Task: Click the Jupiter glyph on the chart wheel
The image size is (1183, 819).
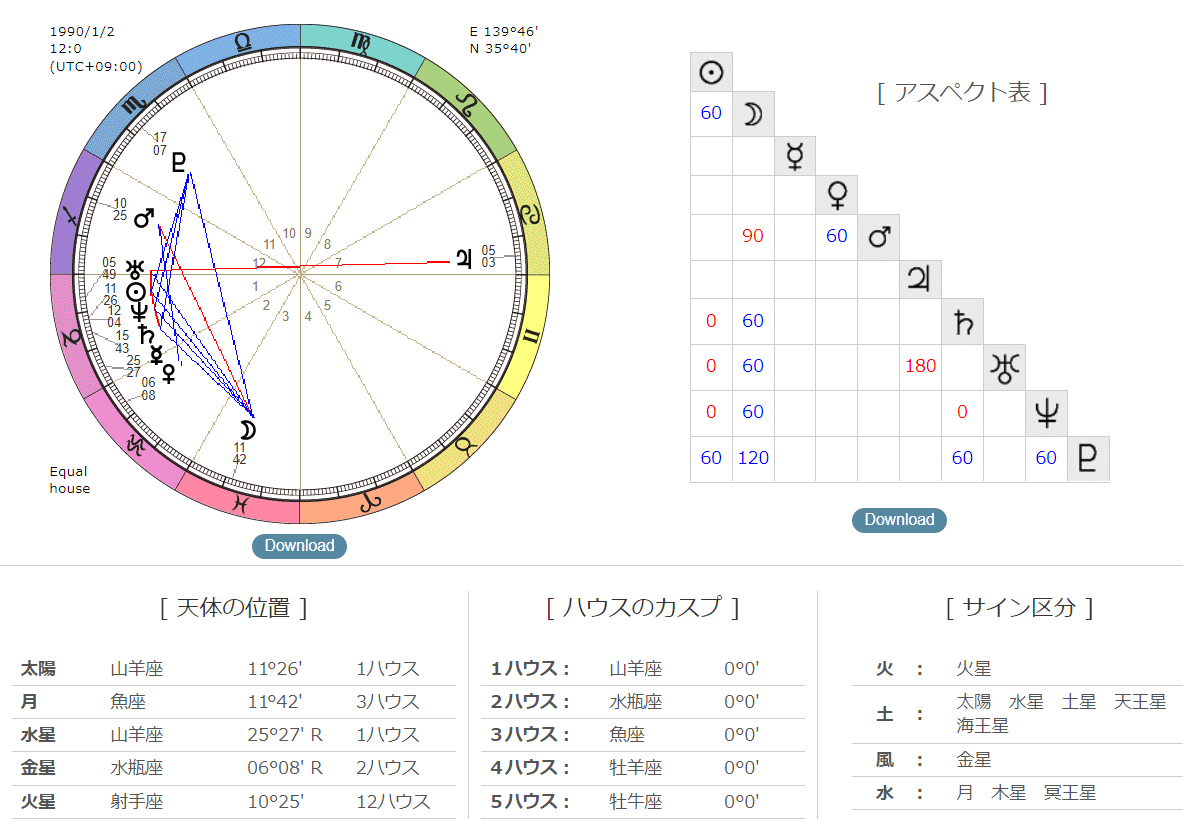Action: point(462,257)
